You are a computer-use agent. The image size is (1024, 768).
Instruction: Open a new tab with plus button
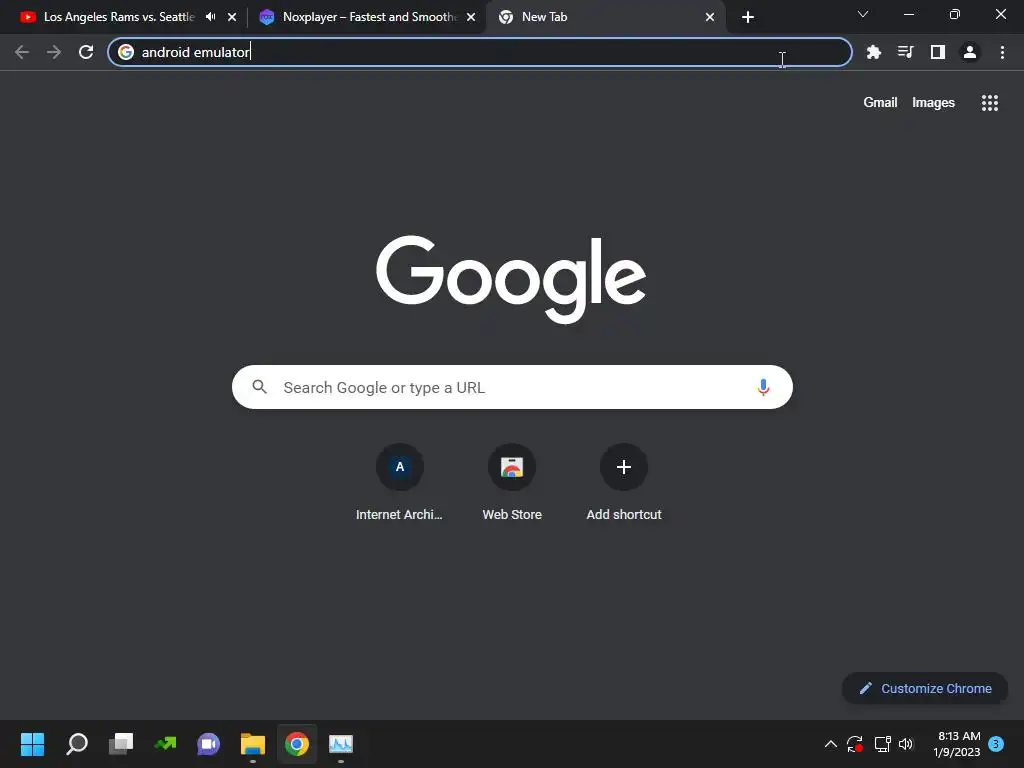point(748,17)
